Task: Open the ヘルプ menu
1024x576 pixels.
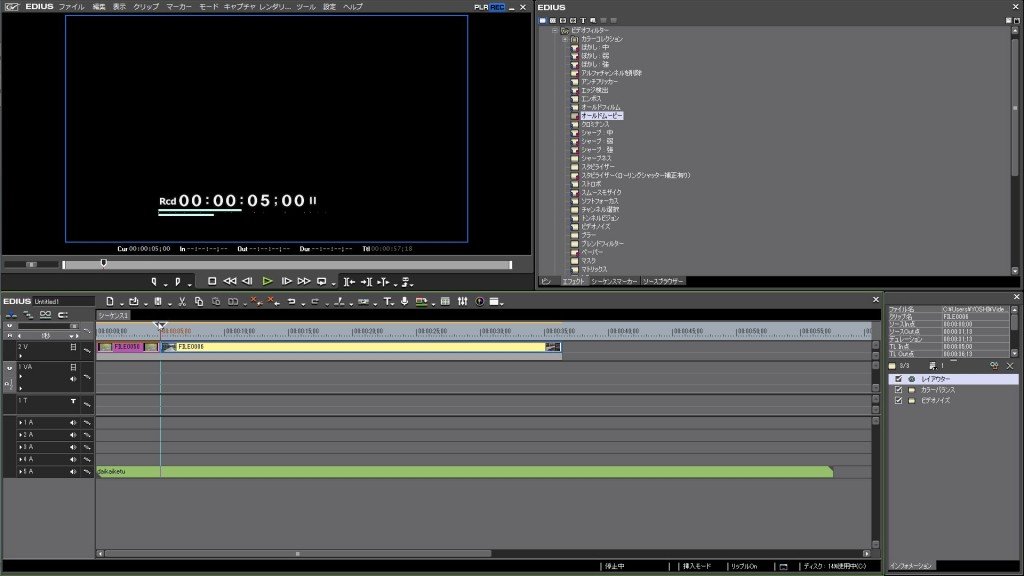Action: click(353, 7)
